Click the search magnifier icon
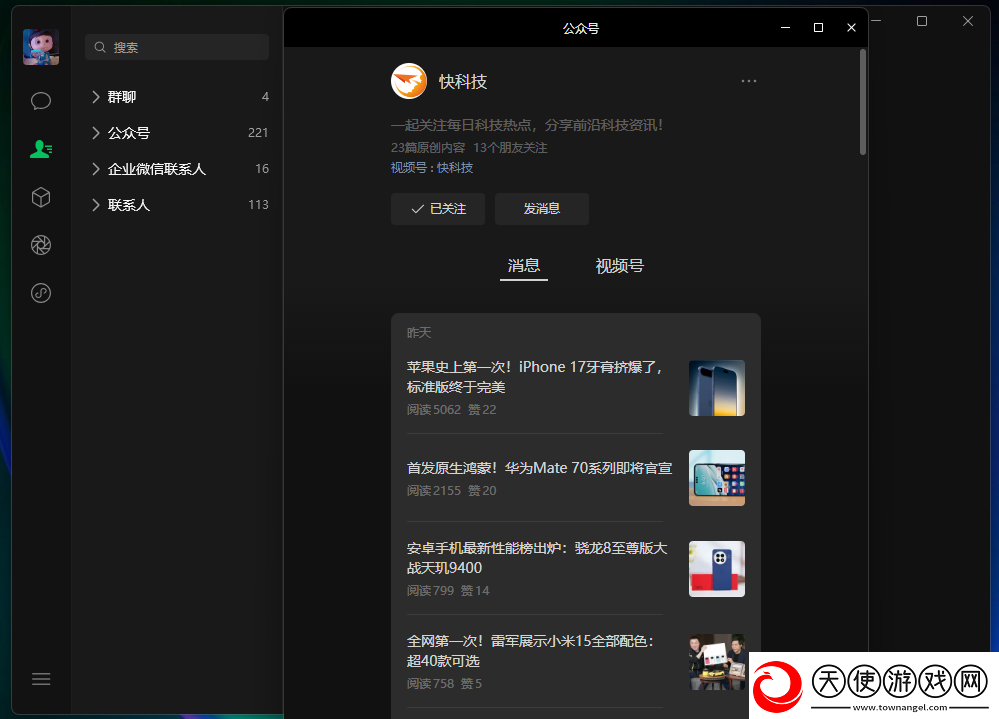 (100, 47)
